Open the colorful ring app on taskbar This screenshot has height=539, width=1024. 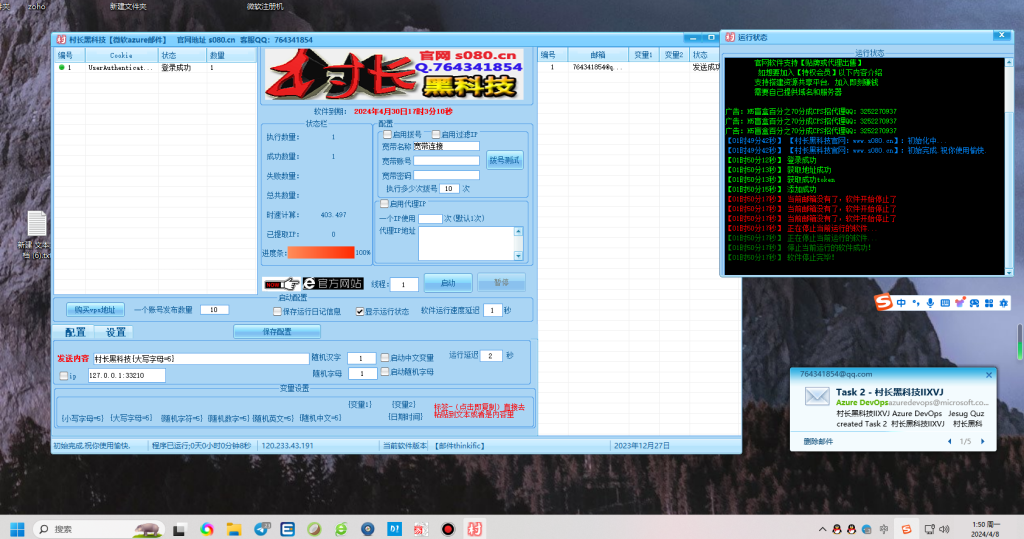(x=207, y=529)
